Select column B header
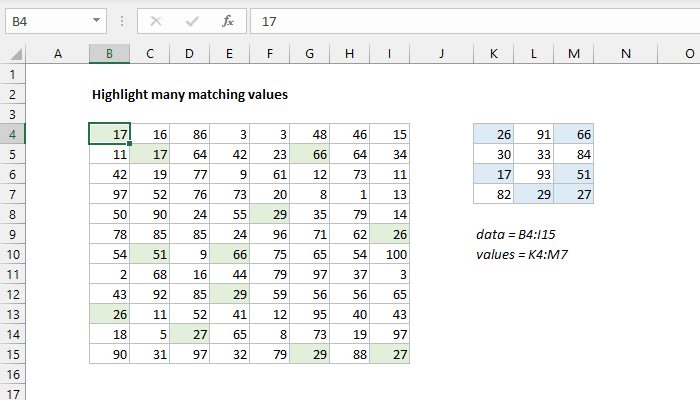This screenshot has height=400, width=700. click(x=109, y=53)
